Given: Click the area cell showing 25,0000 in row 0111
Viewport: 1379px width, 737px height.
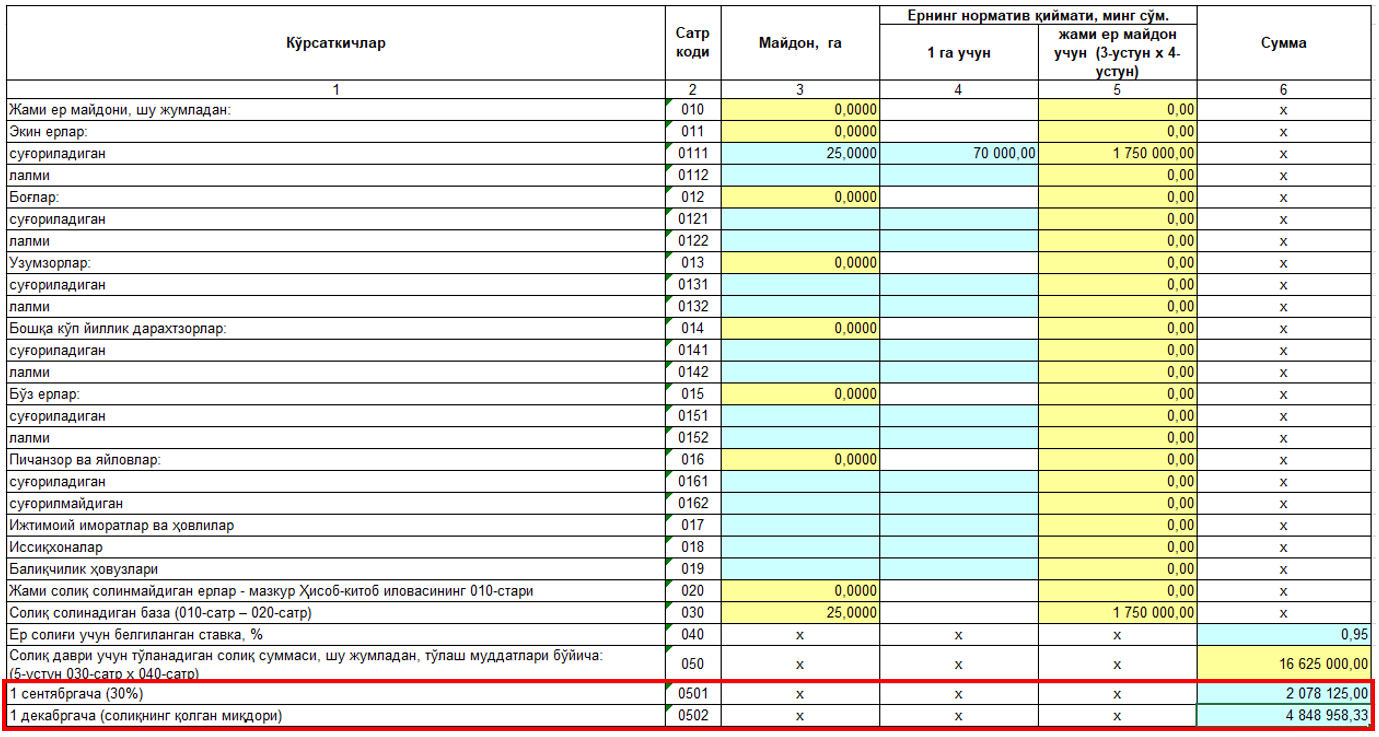Looking at the screenshot, I should click(800, 153).
